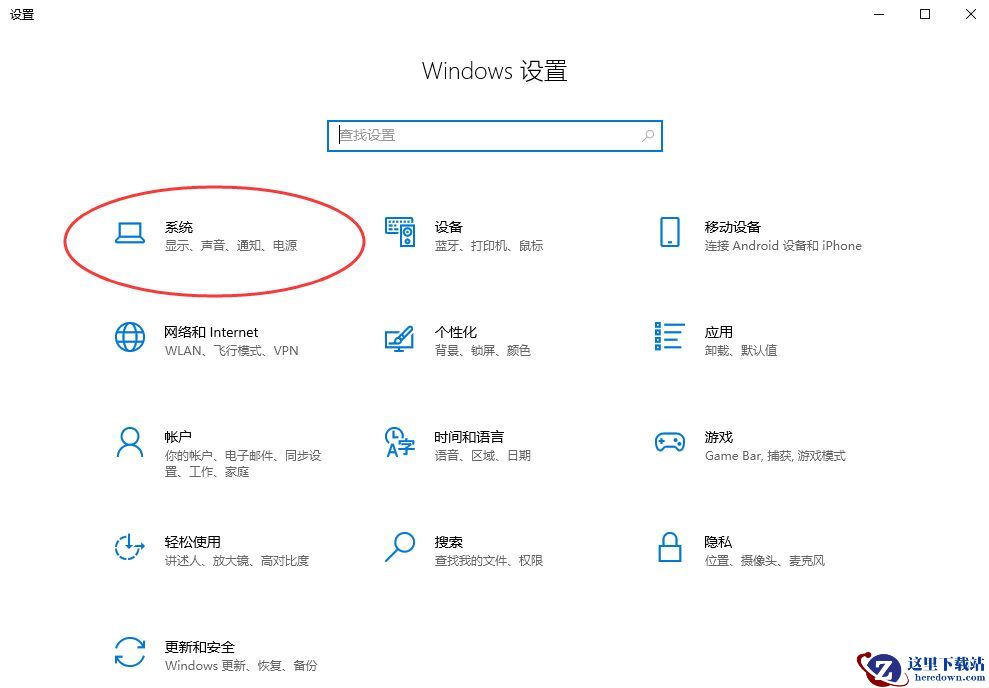Open the 时间和语言 clock icon
This screenshot has height=688, width=989.
[400, 442]
